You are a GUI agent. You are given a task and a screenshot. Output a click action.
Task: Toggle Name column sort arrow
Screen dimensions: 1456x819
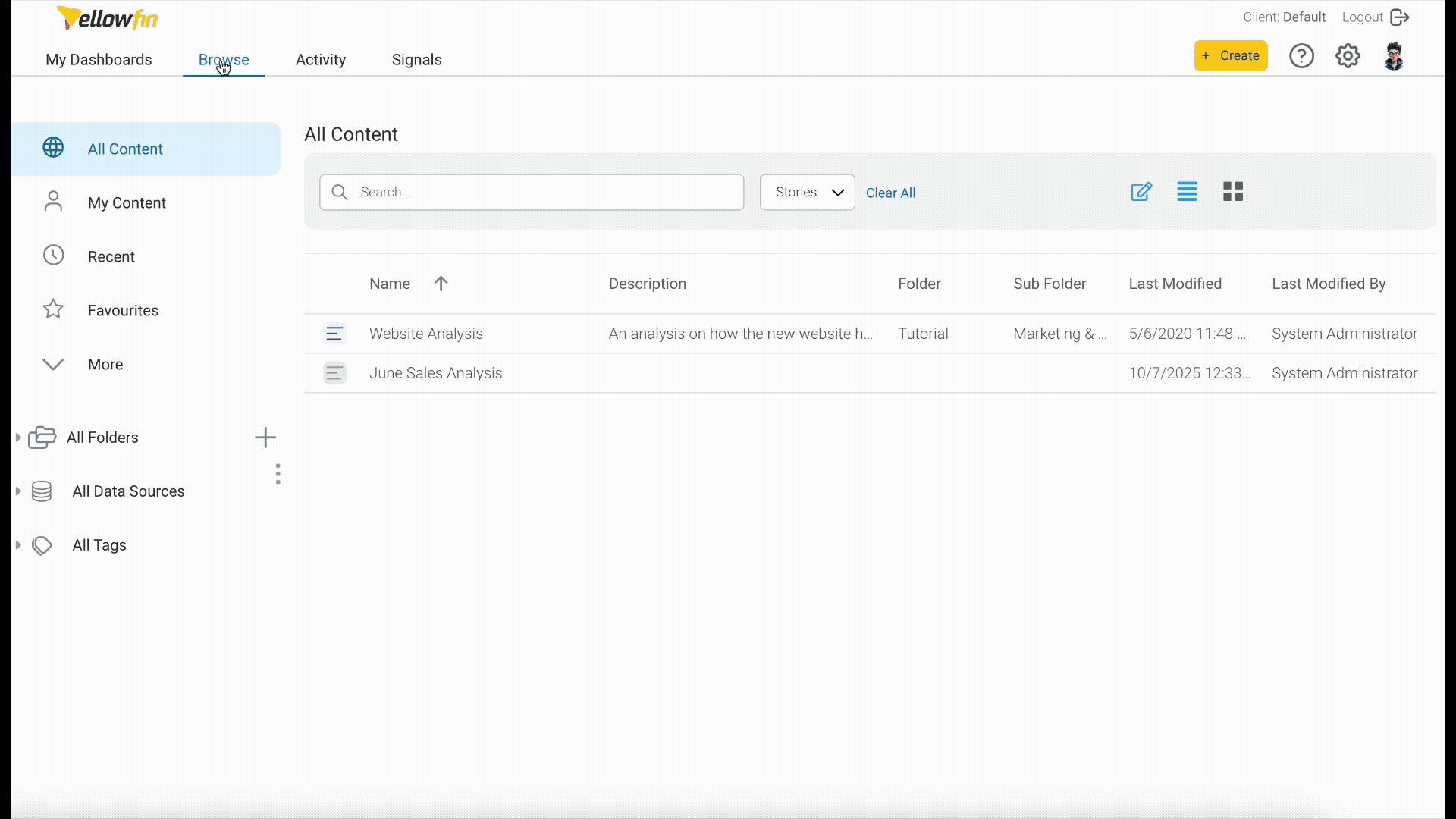coord(441,284)
